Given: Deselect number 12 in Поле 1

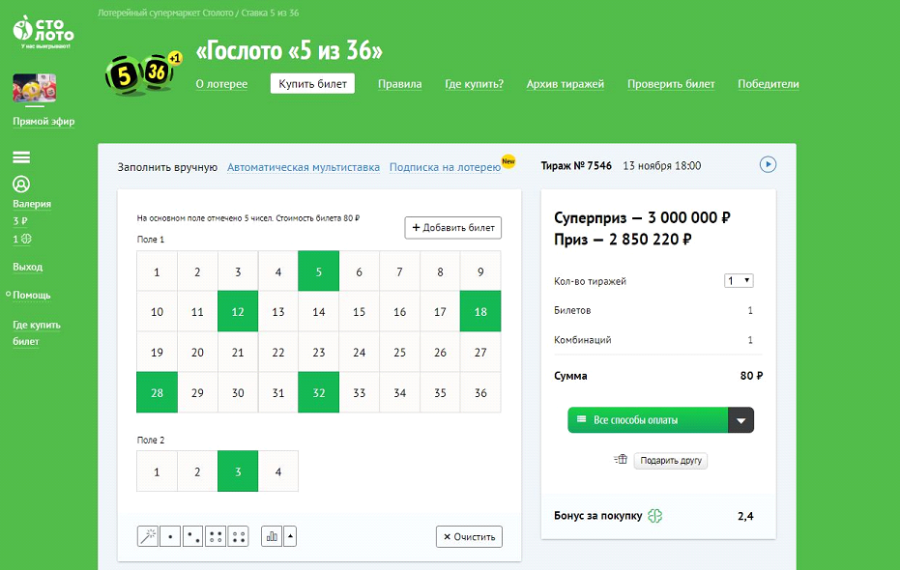Looking at the screenshot, I should (238, 312).
